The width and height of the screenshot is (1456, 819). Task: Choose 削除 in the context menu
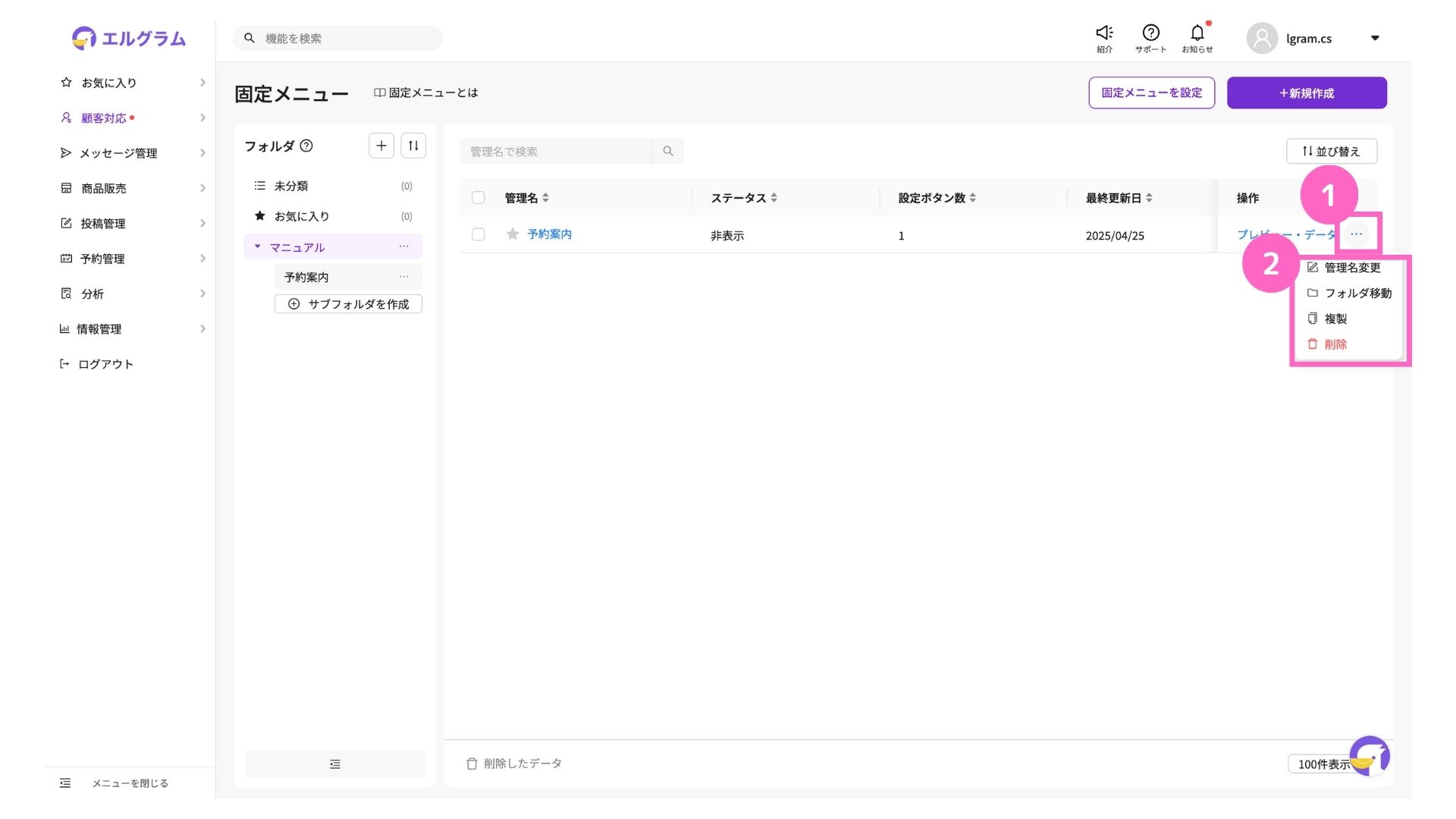point(1335,344)
